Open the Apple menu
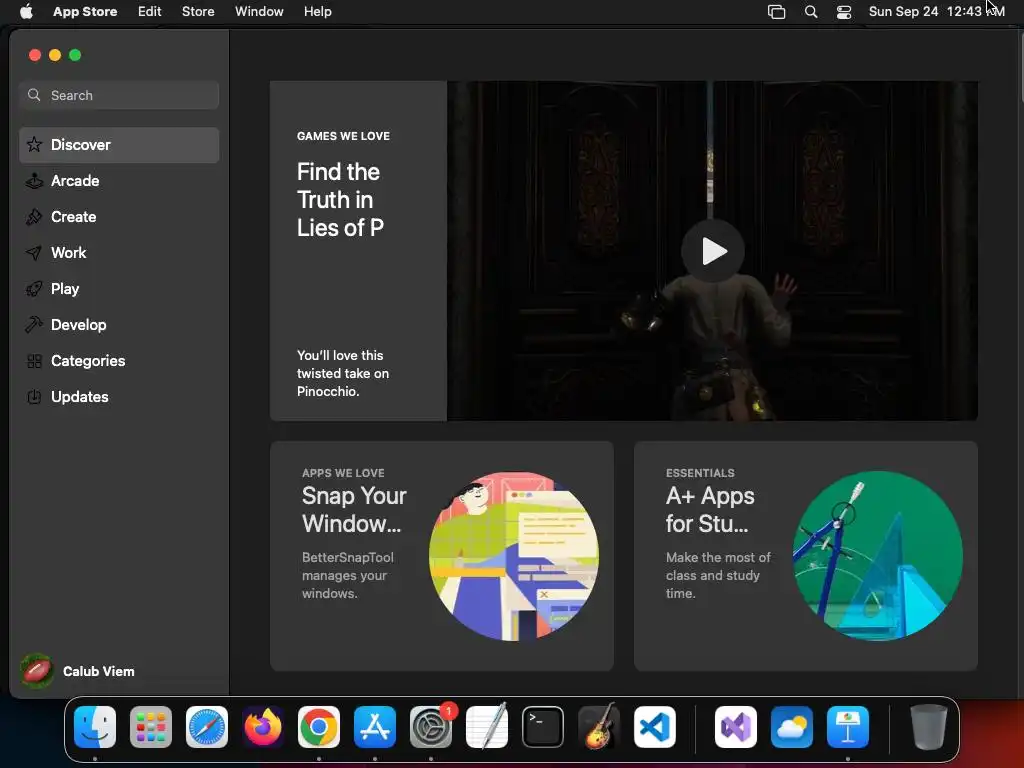Image resolution: width=1024 pixels, height=768 pixels. [x=26, y=11]
